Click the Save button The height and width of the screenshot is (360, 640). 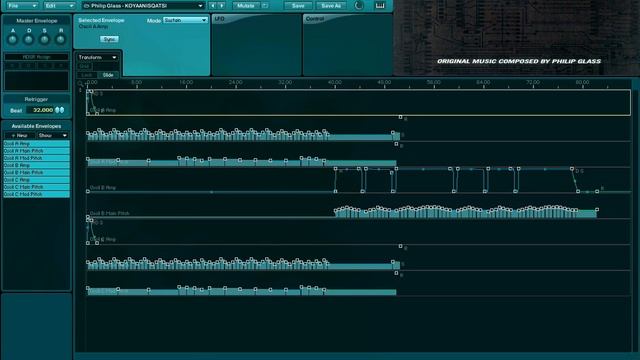(298, 6)
